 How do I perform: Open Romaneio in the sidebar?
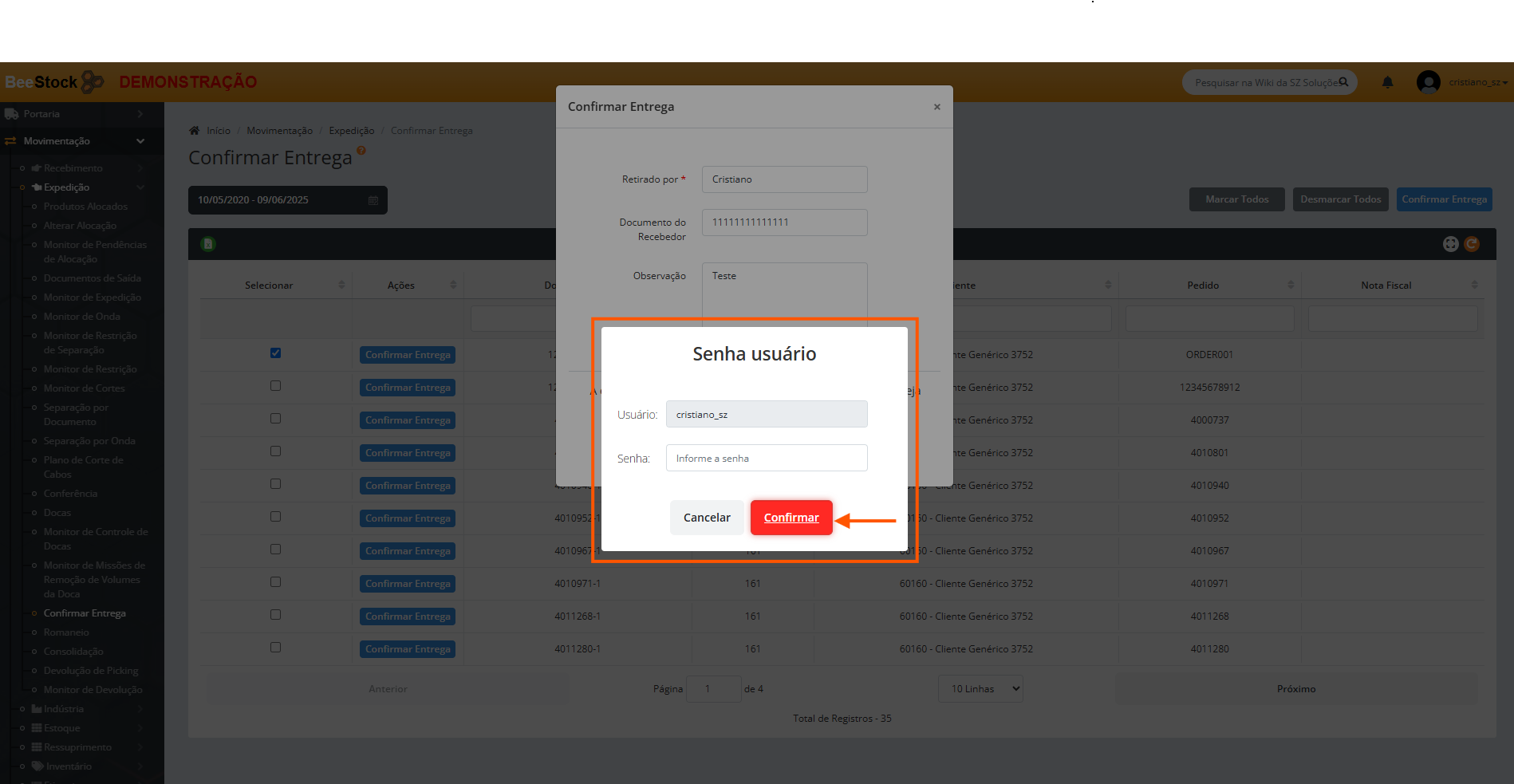point(66,632)
